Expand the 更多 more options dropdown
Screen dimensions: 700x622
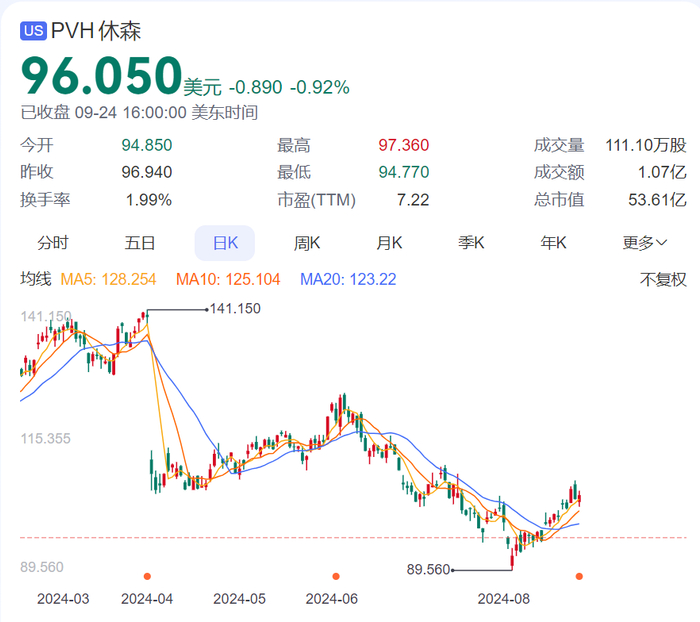pyautogui.click(x=645, y=243)
